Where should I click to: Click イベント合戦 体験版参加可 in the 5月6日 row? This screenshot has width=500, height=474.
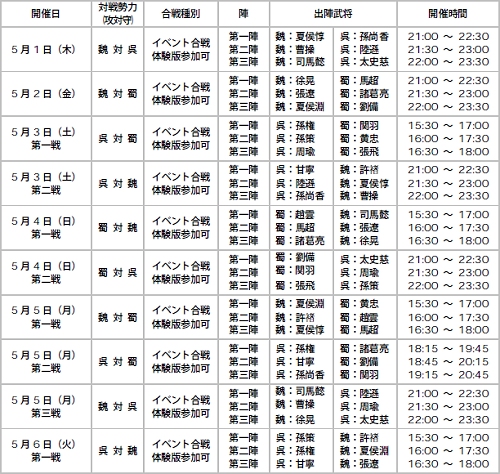[x=181, y=451]
